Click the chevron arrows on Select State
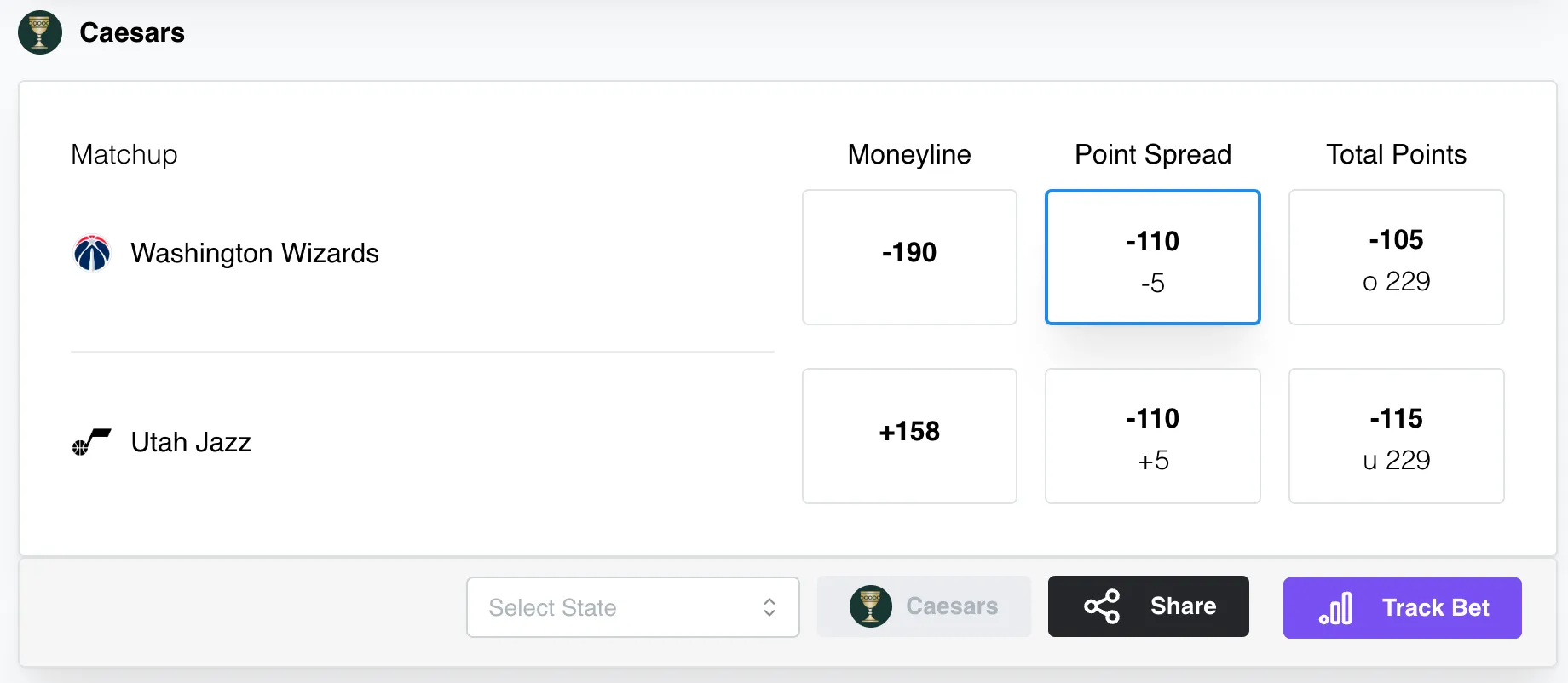1568x683 pixels. [769, 607]
